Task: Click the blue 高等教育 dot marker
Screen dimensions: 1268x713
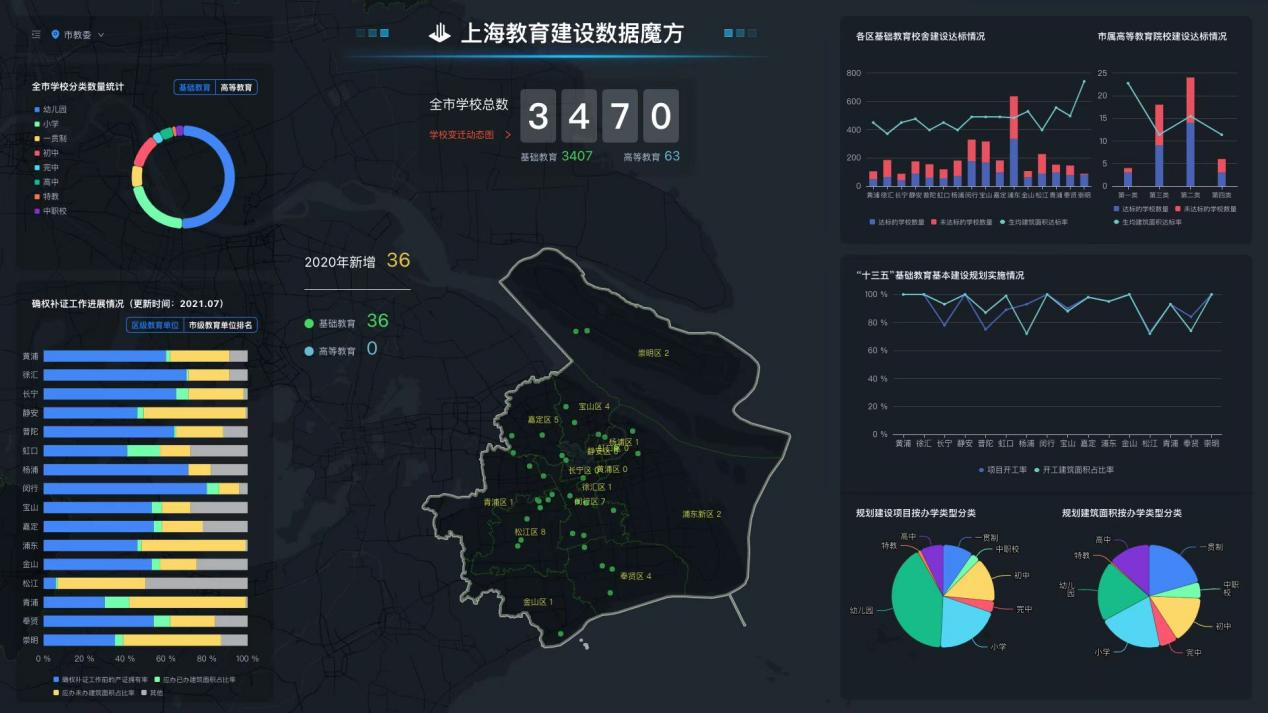Action: tap(309, 351)
